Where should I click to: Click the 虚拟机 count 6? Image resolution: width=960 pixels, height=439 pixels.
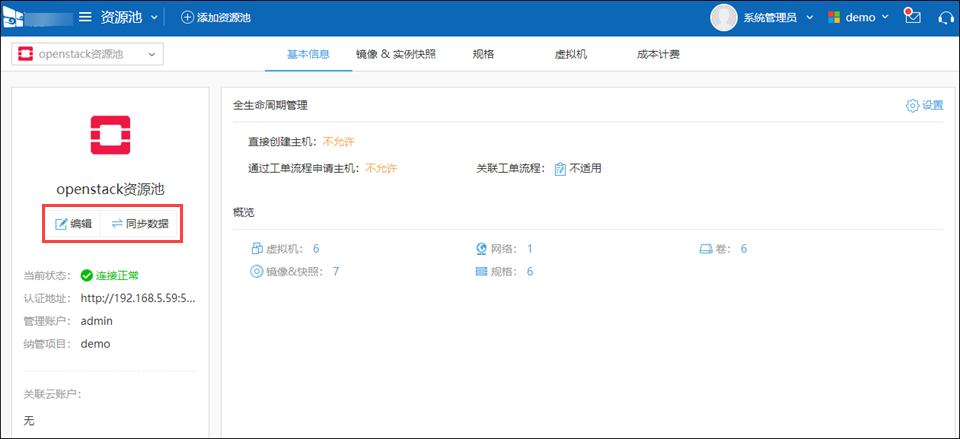(316, 249)
